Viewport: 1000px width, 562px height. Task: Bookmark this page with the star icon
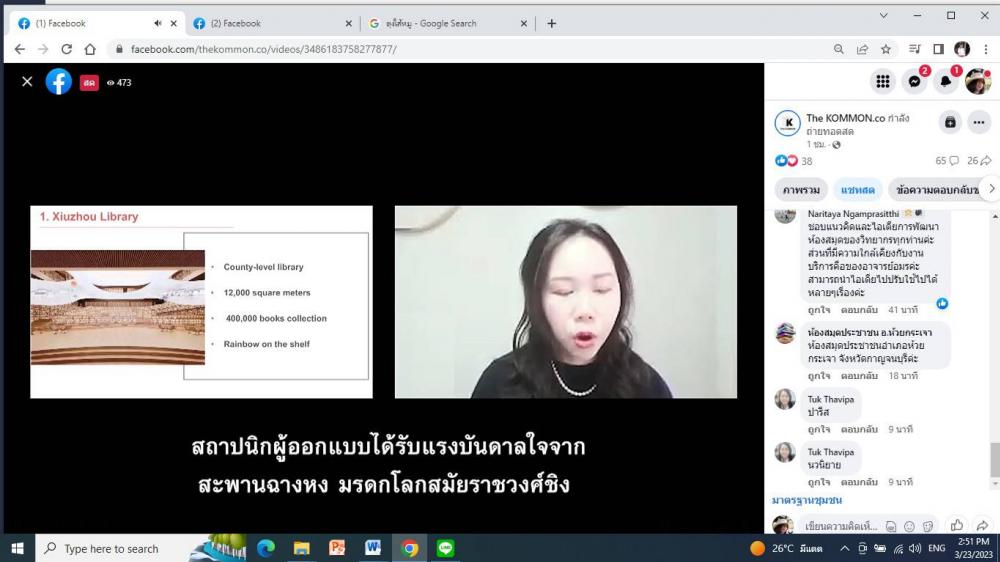[x=886, y=49]
